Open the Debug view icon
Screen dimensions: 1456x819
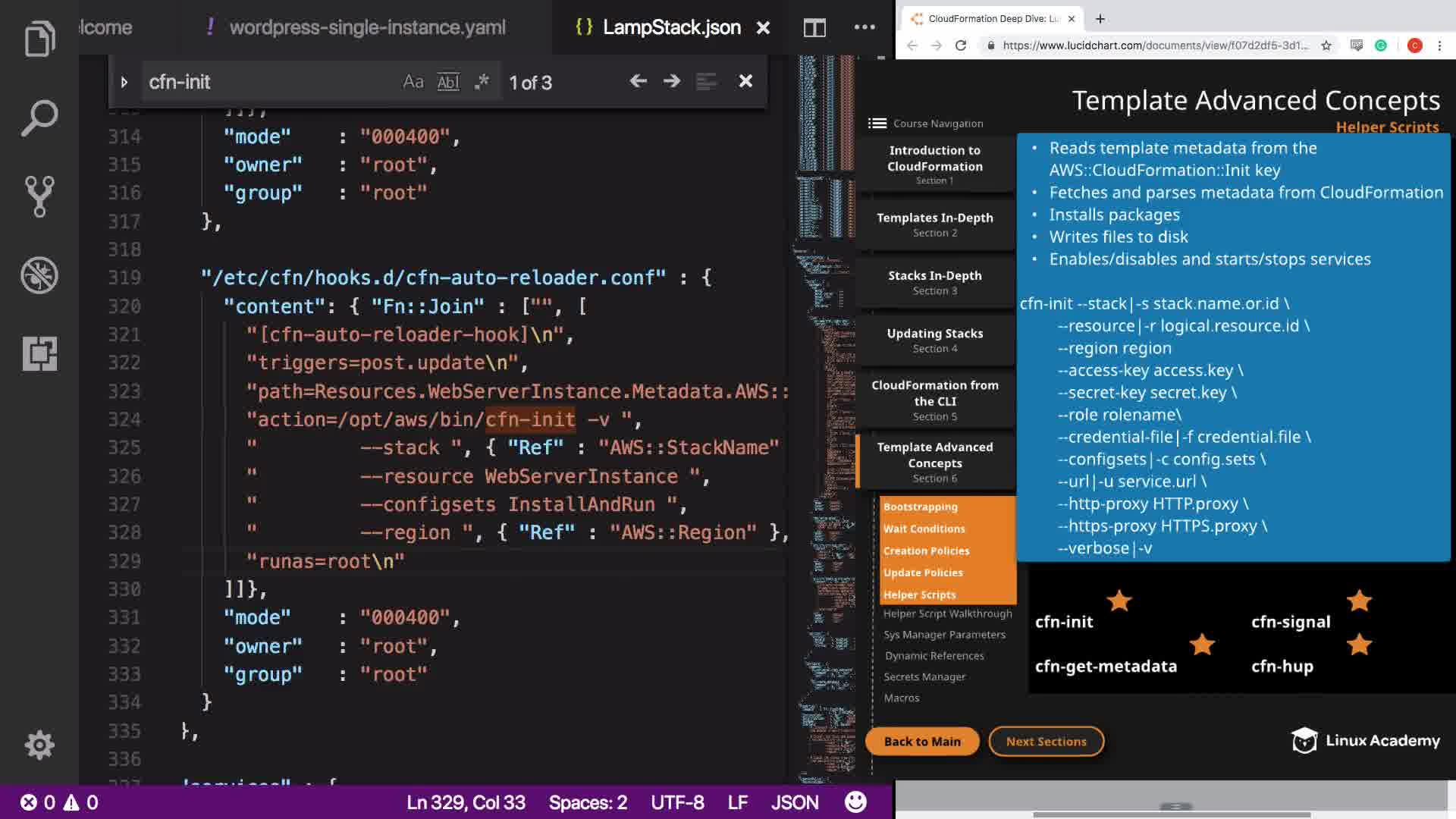click(x=39, y=275)
